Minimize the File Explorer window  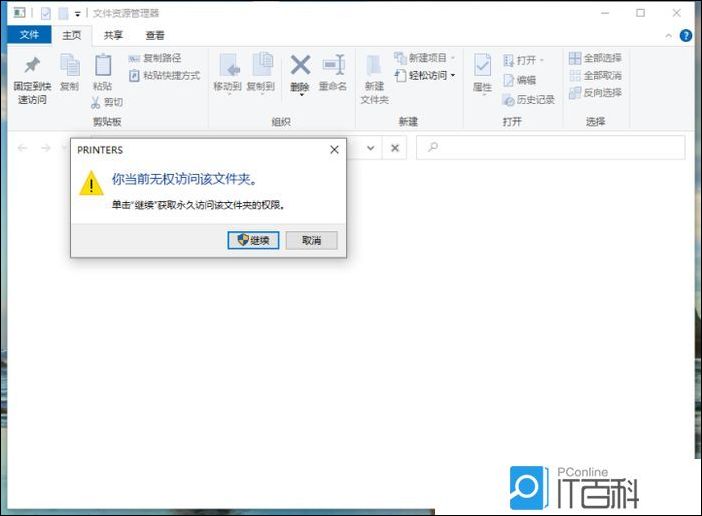(x=605, y=13)
